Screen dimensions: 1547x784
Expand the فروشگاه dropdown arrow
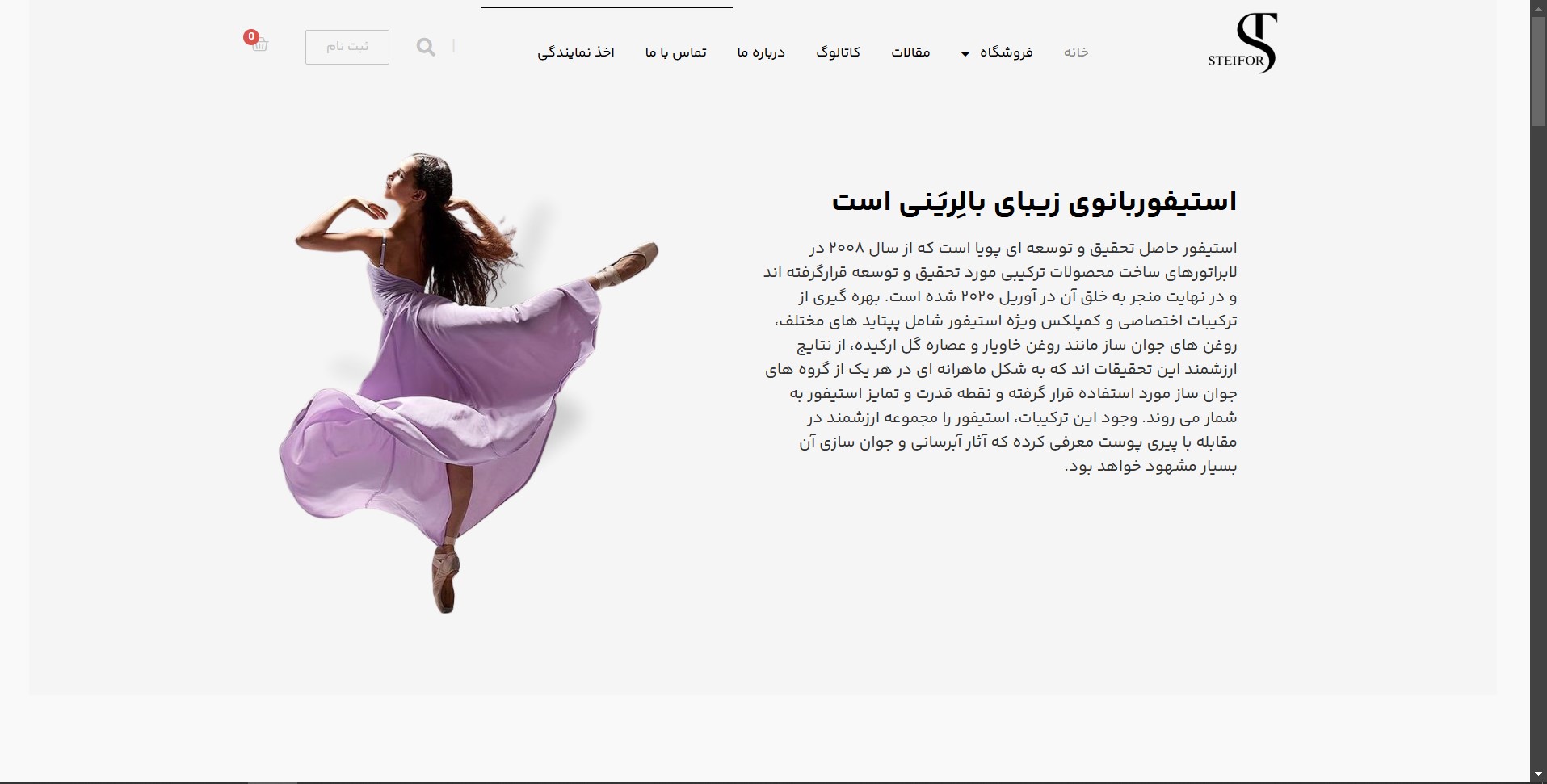(965, 53)
